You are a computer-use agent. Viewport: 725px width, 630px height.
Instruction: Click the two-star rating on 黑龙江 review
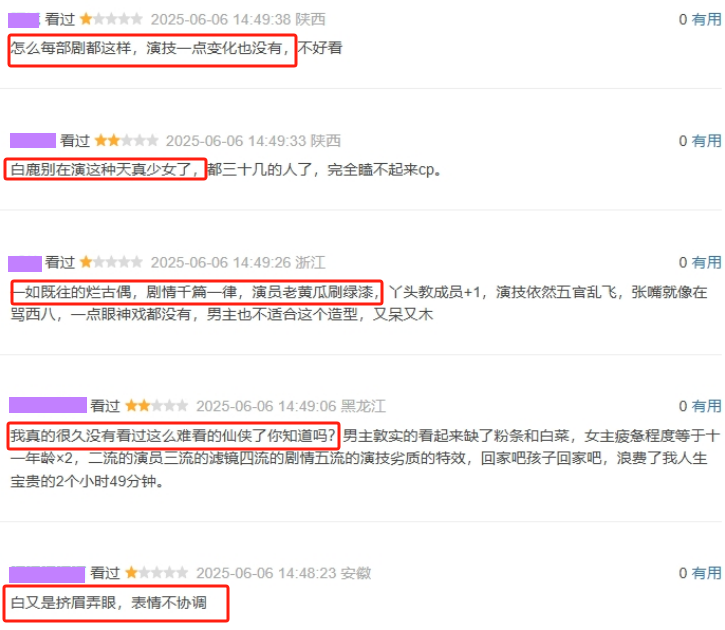click(x=156, y=406)
